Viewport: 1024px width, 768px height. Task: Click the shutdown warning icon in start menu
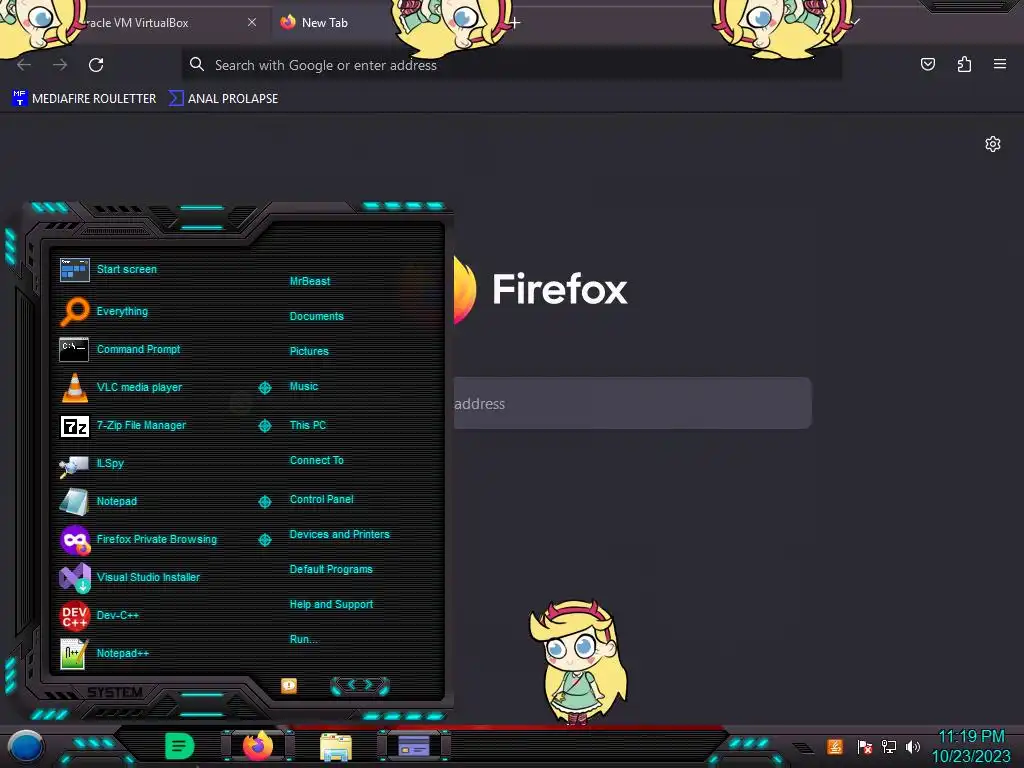[289, 685]
